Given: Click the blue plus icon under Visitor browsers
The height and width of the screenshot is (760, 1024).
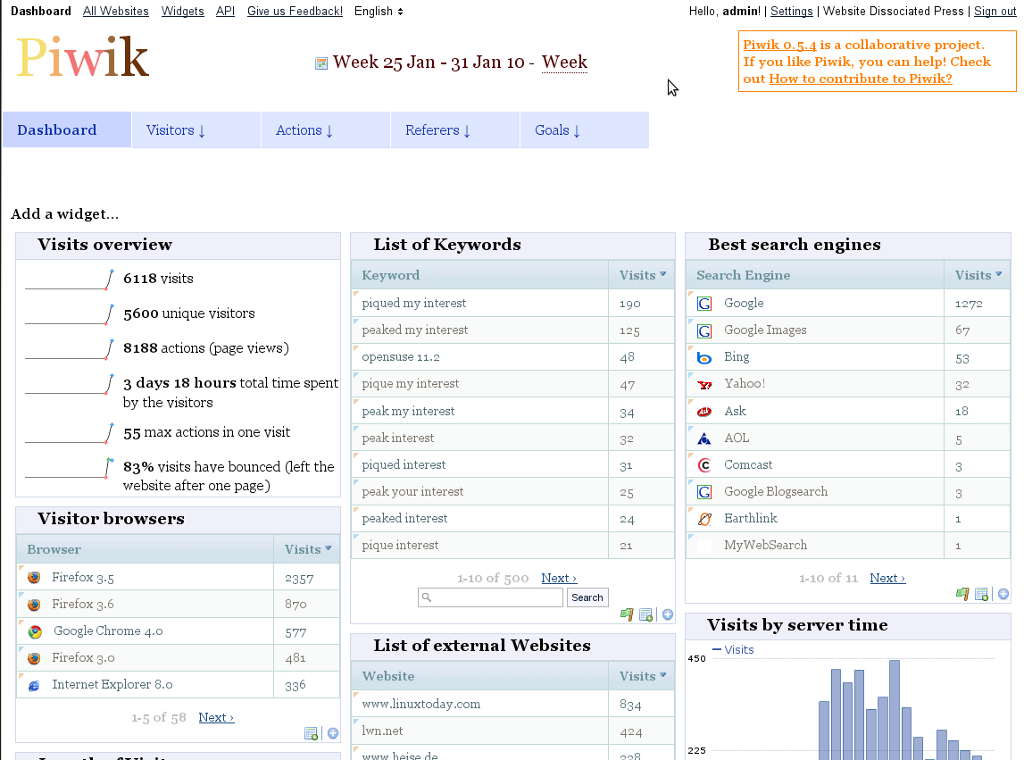Looking at the screenshot, I should tap(332, 733).
